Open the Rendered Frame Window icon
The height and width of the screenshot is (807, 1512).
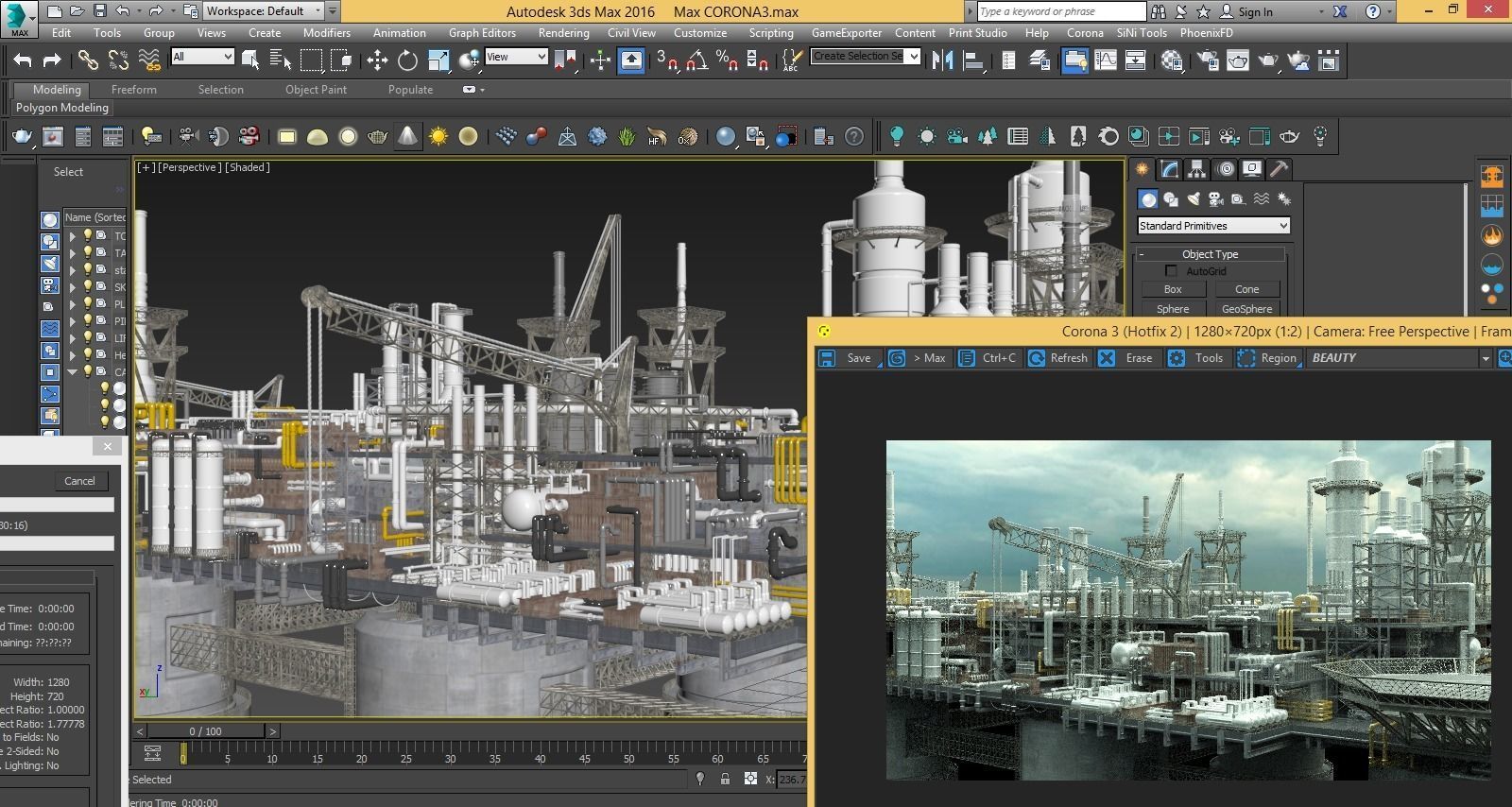pyautogui.click(x=1238, y=60)
